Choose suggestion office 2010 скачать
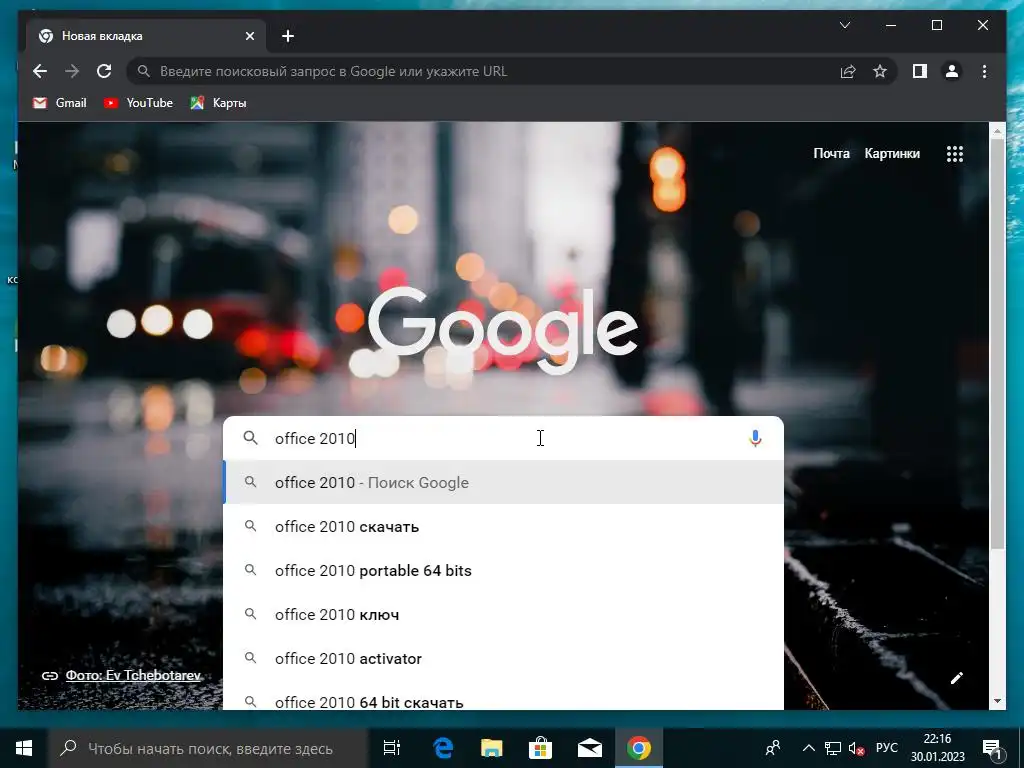Image resolution: width=1024 pixels, height=768 pixels. (504, 526)
